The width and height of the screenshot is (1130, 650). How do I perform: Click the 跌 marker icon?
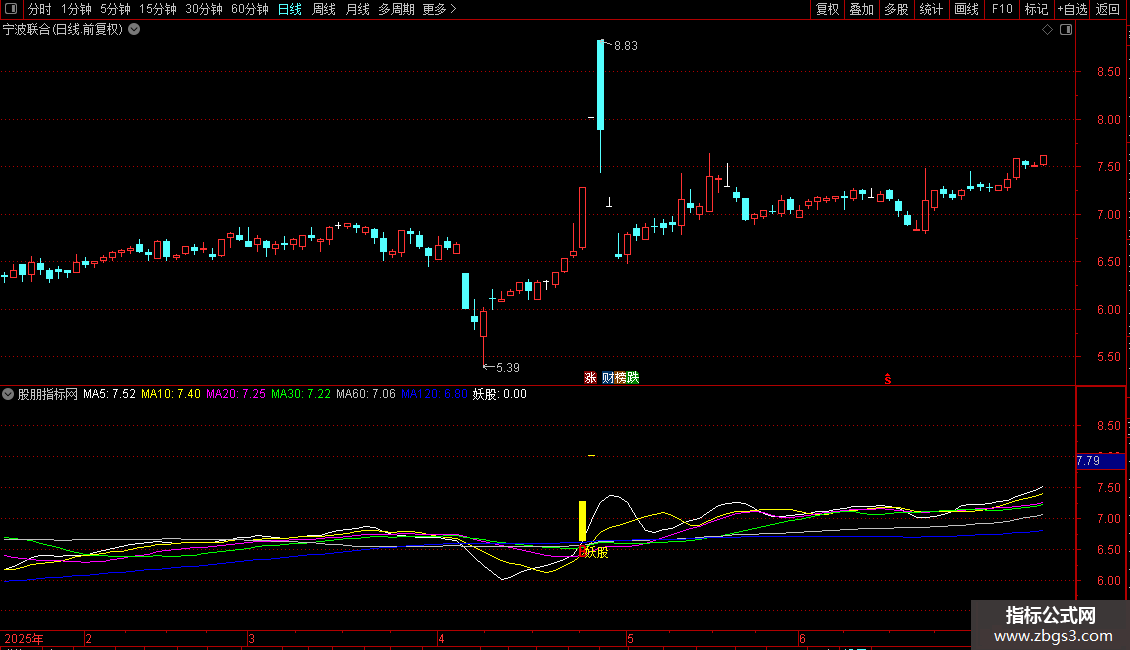(633, 378)
